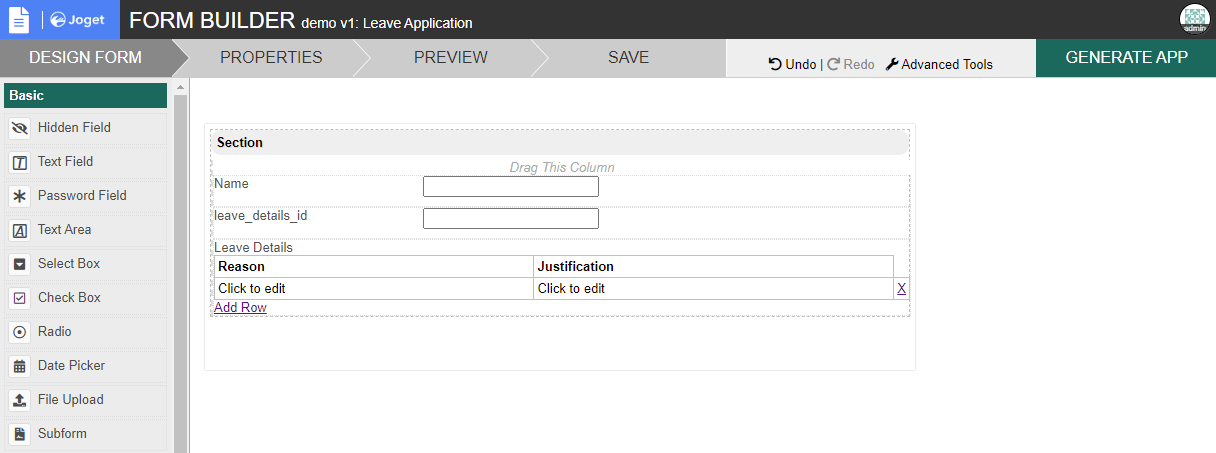Select the File Upload icon
Screen dimensions: 1216x453
(x=19, y=400)
